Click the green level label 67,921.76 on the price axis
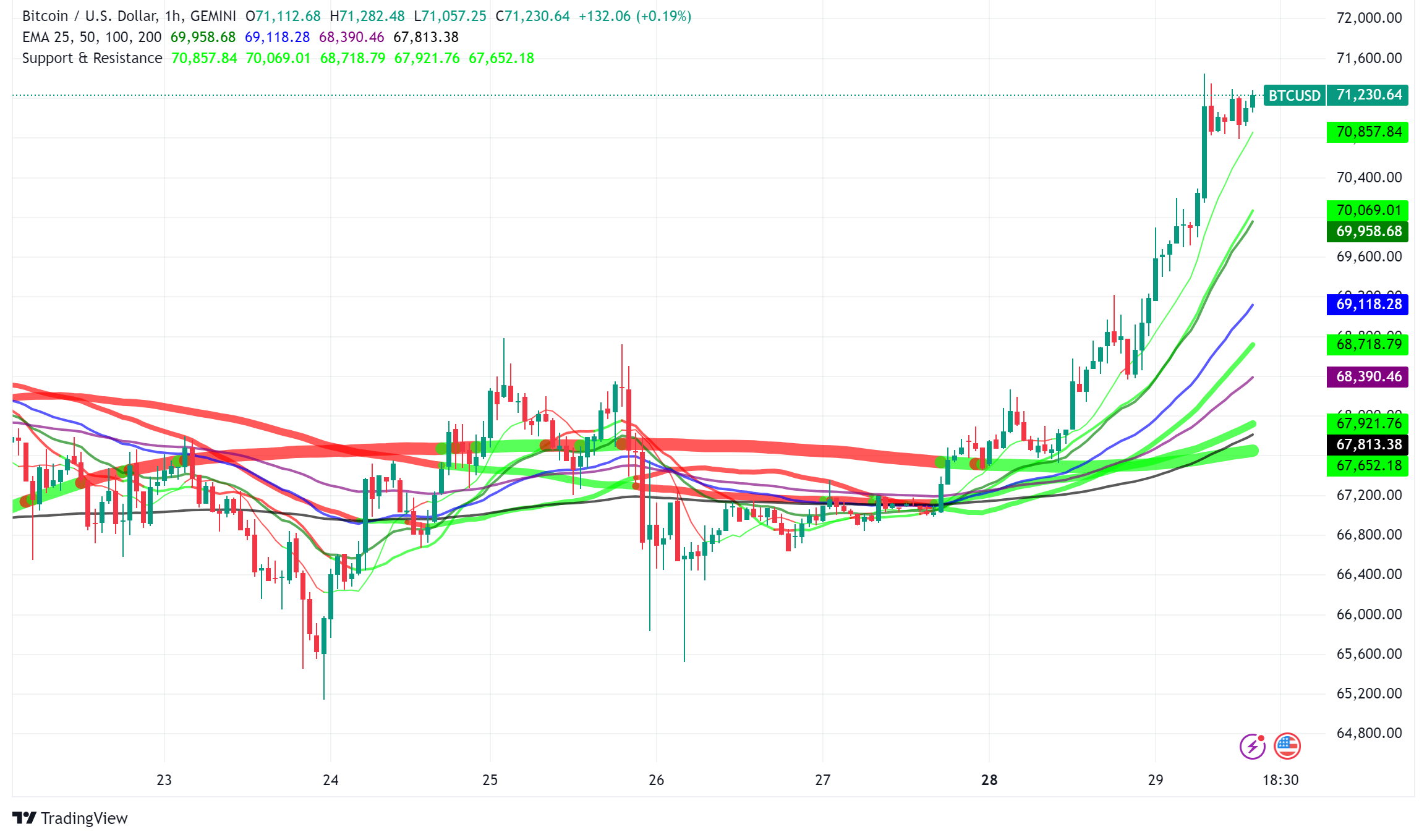Screen dimensions: 1427x840 click(x=1368, y=423)
